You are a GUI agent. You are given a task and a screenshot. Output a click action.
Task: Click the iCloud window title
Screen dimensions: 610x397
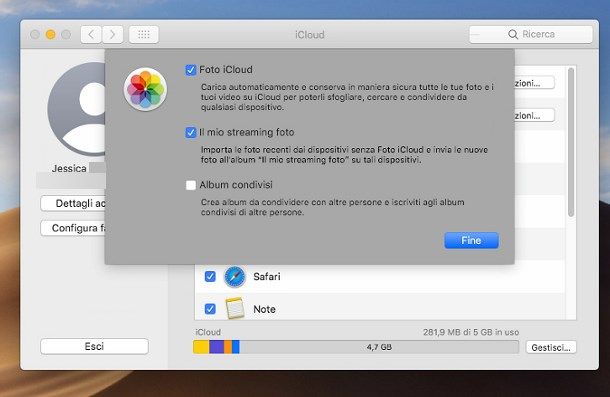(x=310, y=35)
